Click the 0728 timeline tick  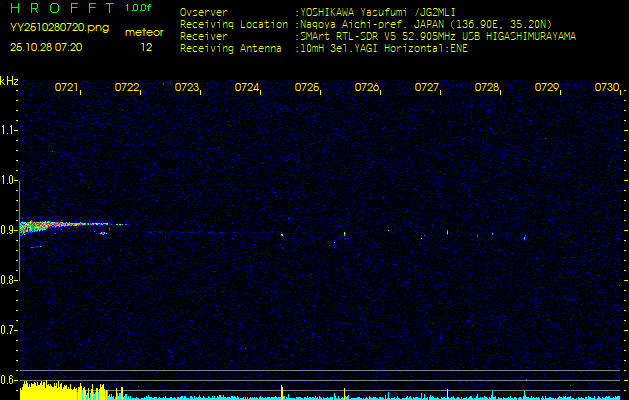click(x=487, y=88)
